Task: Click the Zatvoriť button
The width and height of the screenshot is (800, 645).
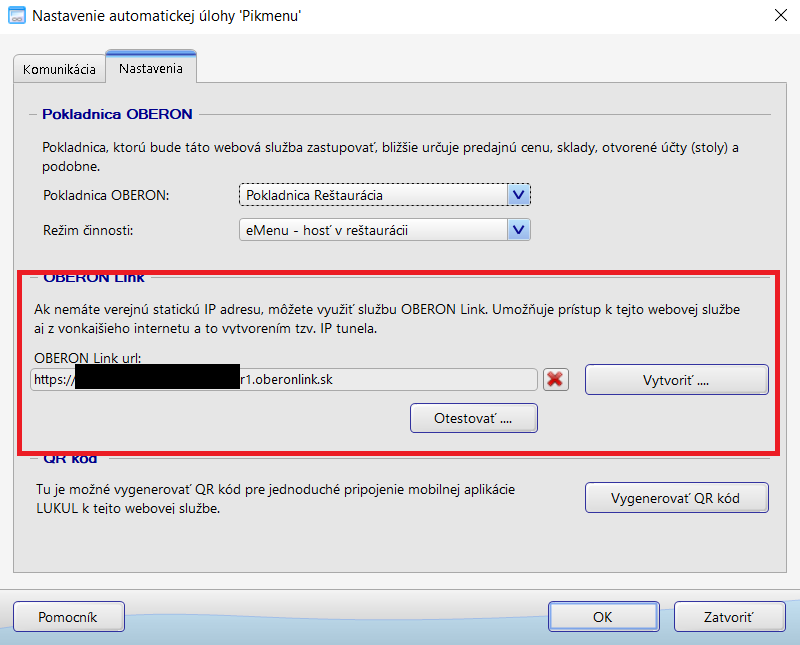Action: click(x=730, y=617)
